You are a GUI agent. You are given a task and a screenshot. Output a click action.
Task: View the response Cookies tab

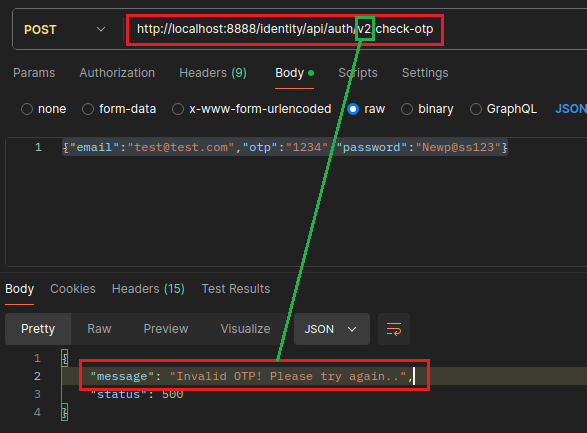pyautogui.click(x=73, y=289)
